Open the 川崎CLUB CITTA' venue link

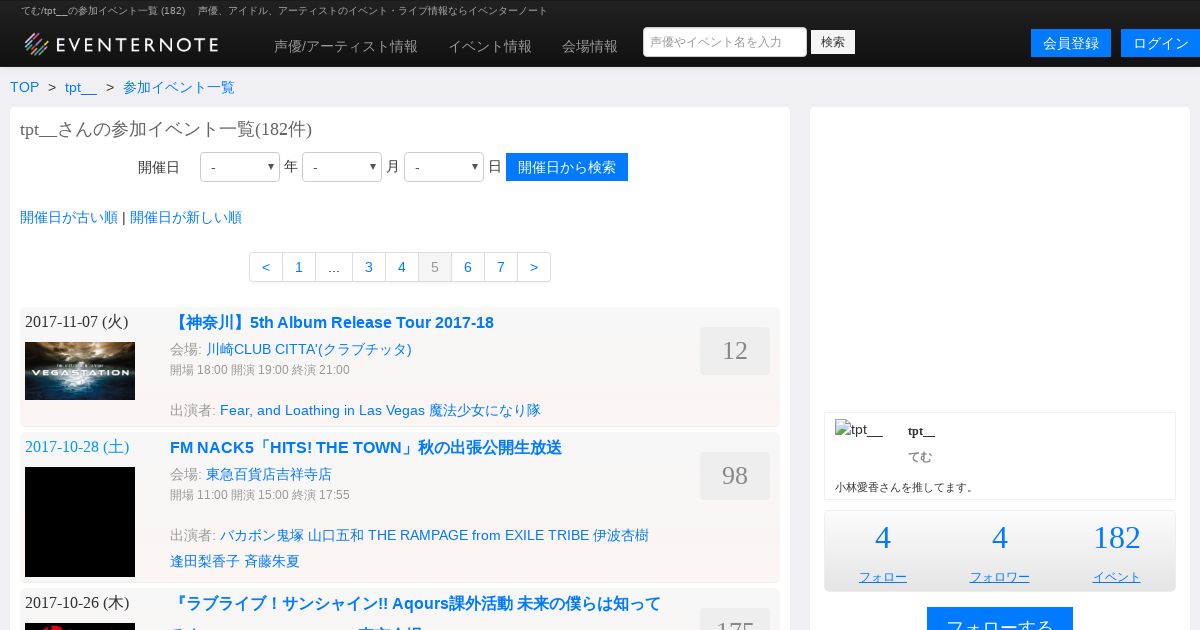coord(309,349)
